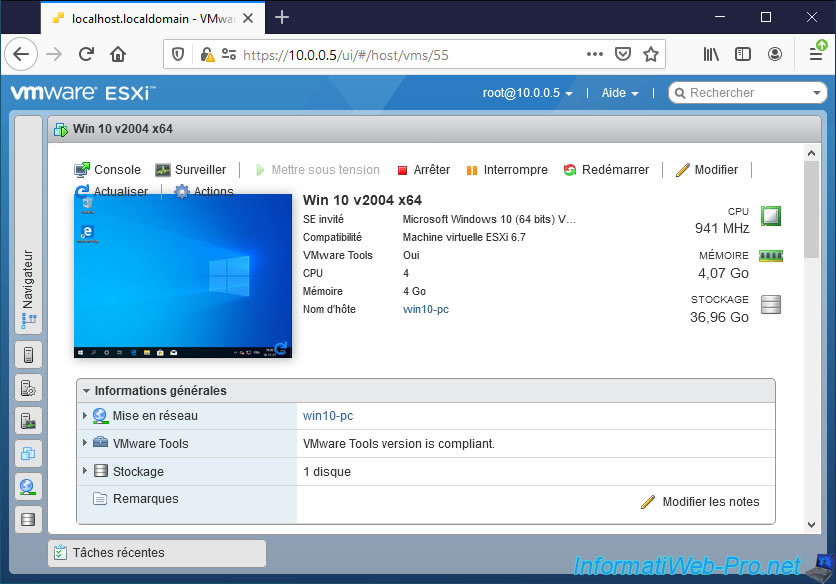Restart the VM with Redémarrer

[606, 170]
